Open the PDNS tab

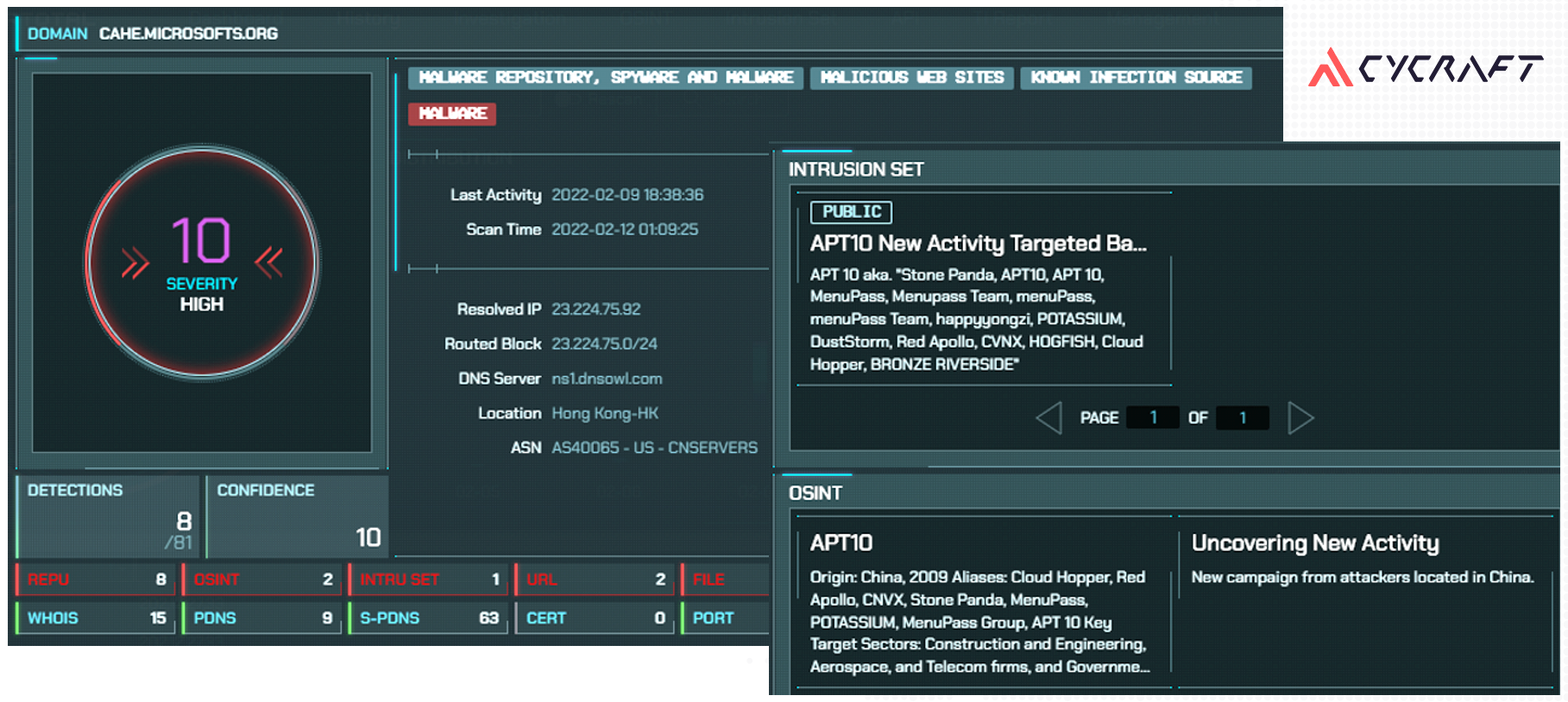point(262,618)
